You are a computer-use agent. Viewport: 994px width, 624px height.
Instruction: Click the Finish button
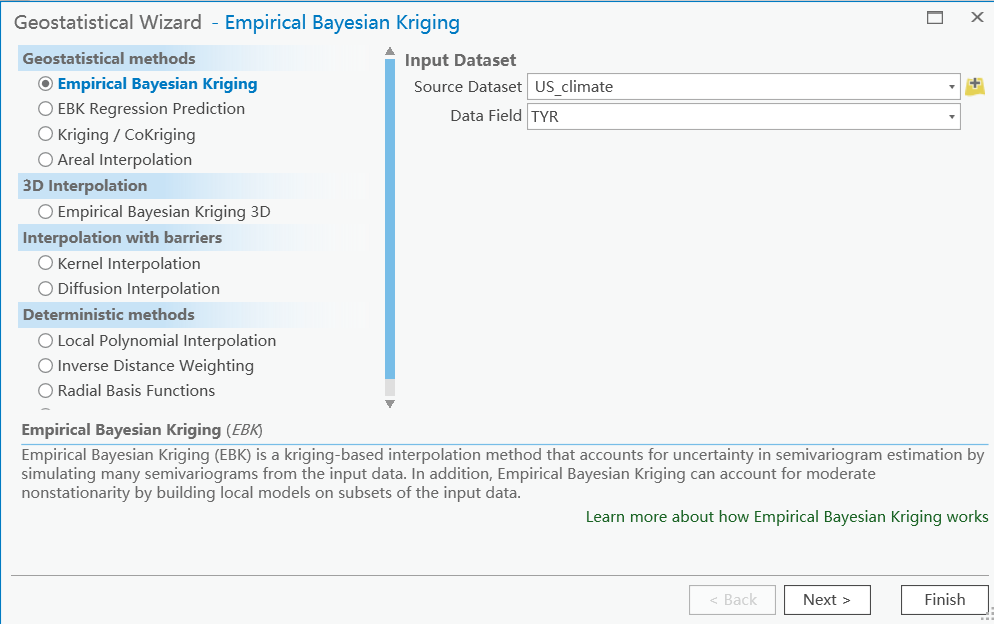point(944,600)
